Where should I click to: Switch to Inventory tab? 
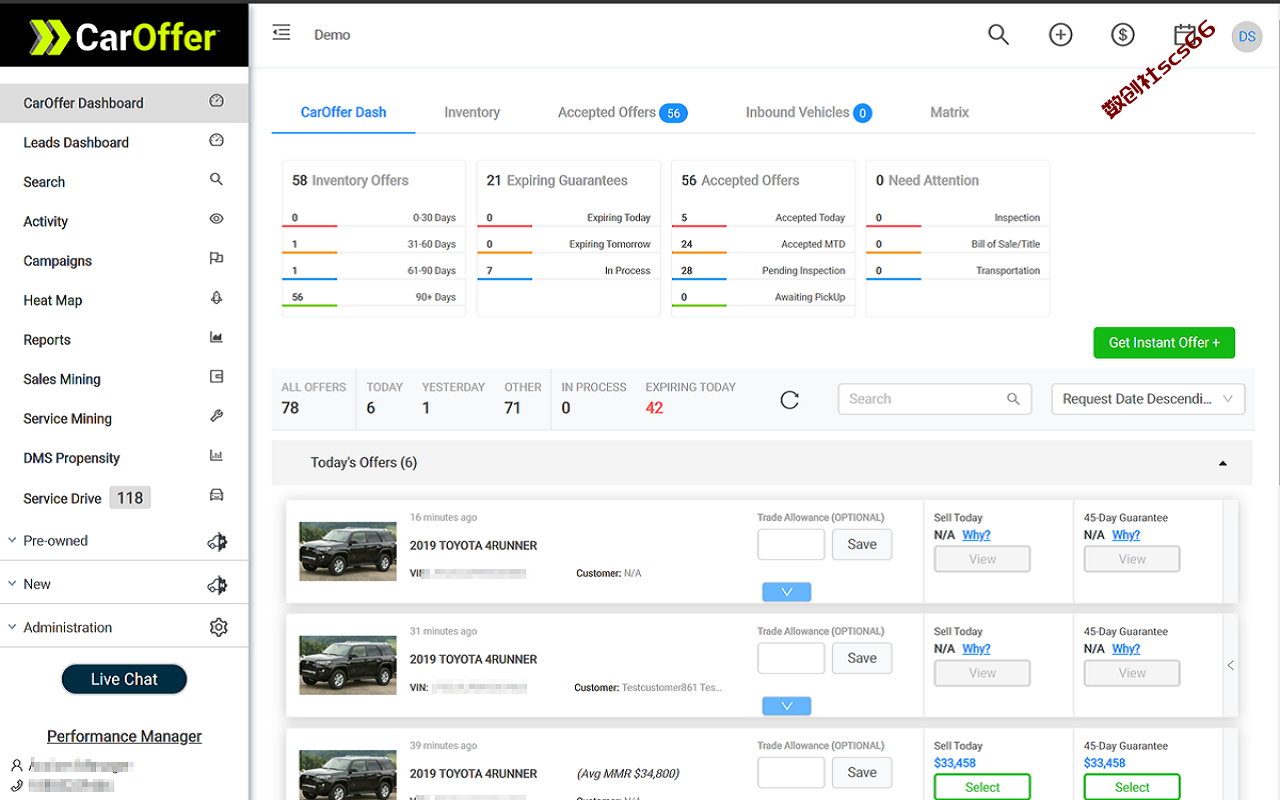click(472, 112)
